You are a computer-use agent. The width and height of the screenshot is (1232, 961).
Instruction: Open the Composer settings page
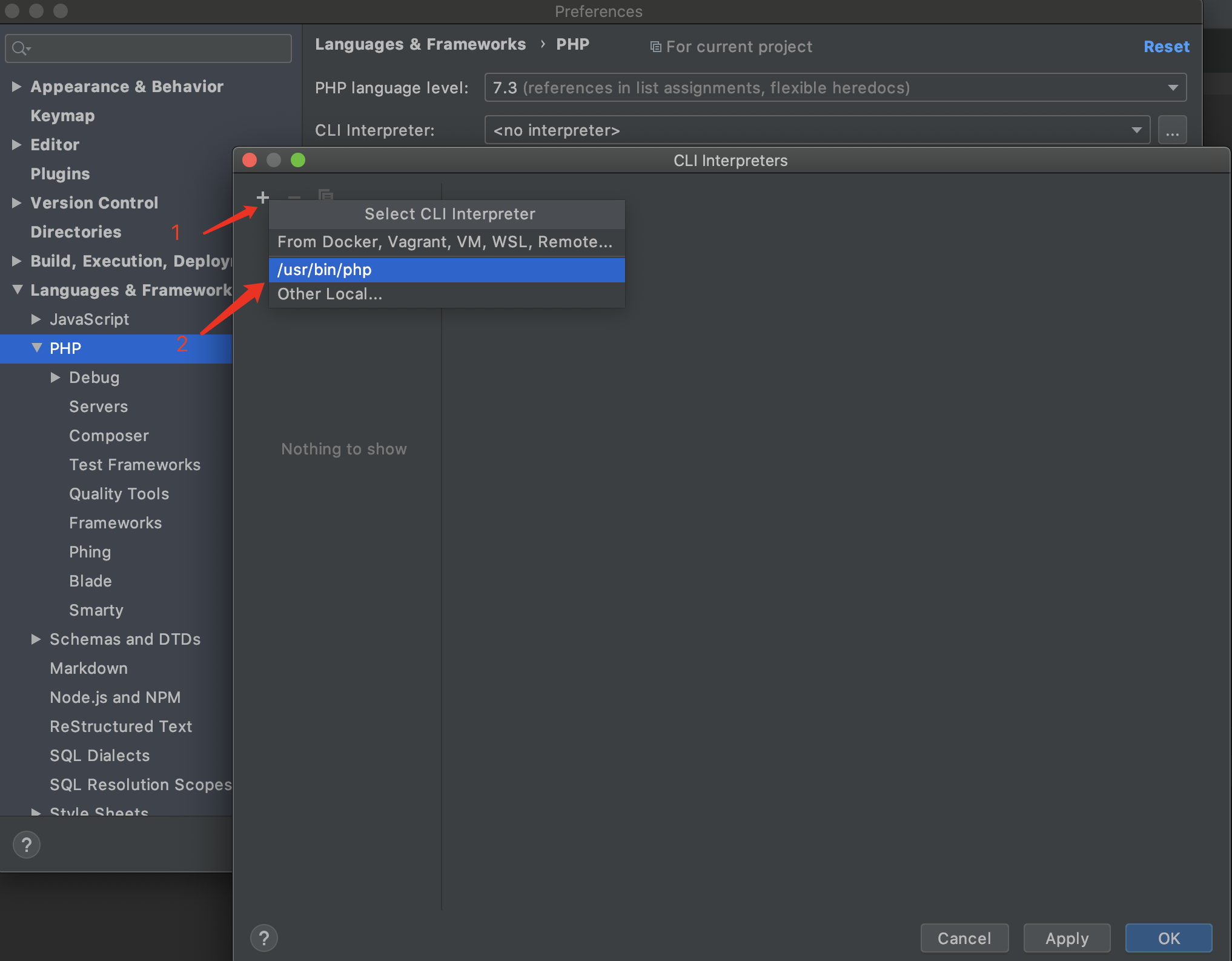tap(109, 436)
